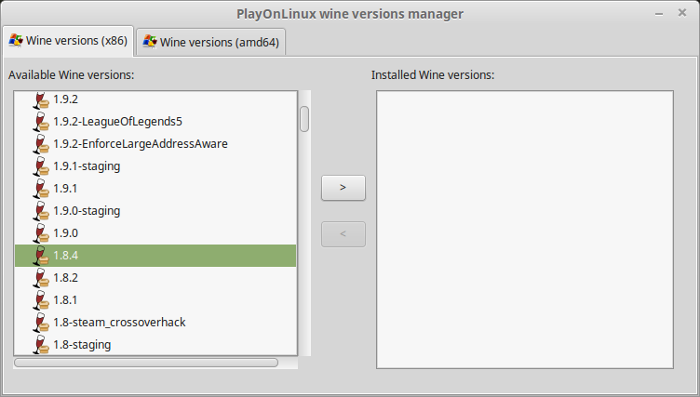Click the wine icon beside version 1.9.0
The width and height of the screenshot is (700, 397).
[x=41, y=233]
